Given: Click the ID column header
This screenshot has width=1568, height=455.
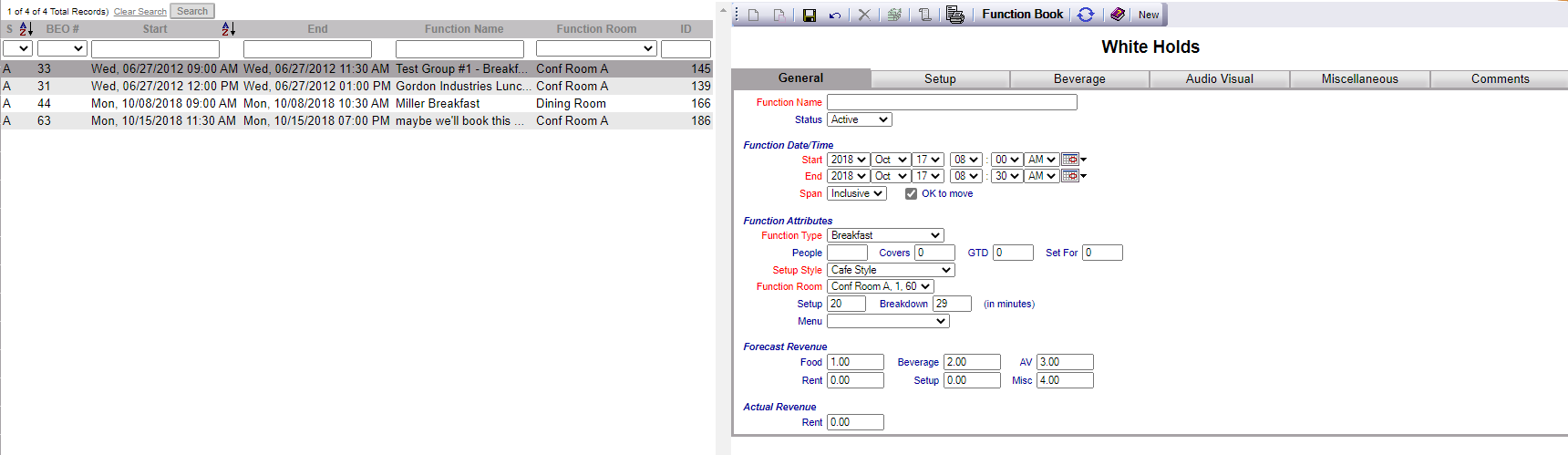Looking at the screenshot, I should 686,29.
